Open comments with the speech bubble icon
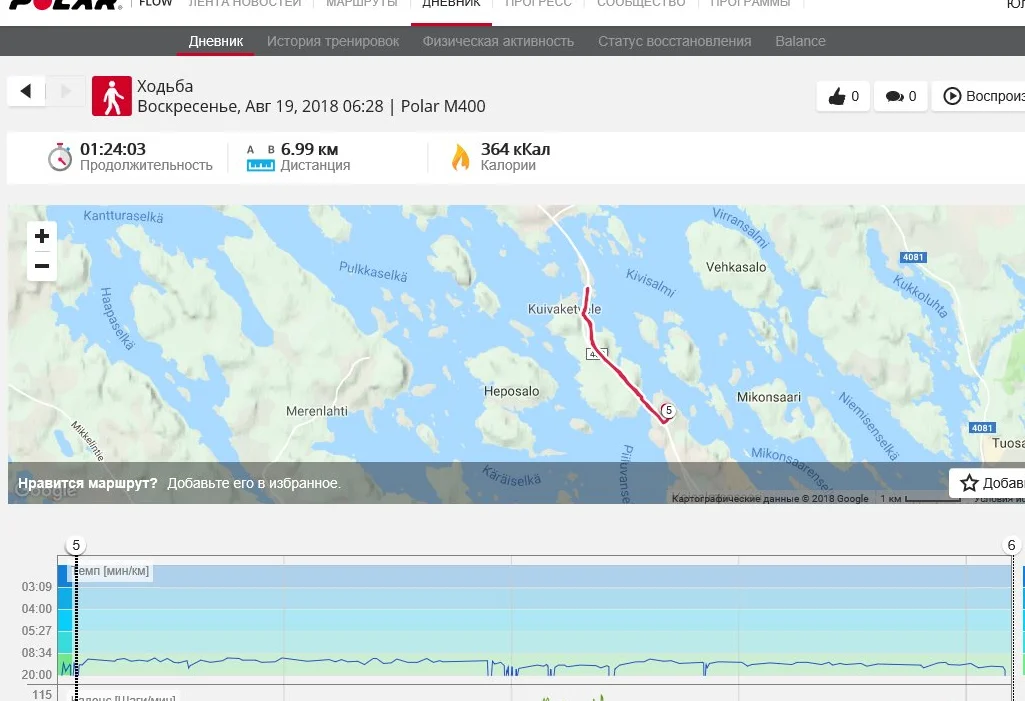1025x701 pixels. pos(900,96)
